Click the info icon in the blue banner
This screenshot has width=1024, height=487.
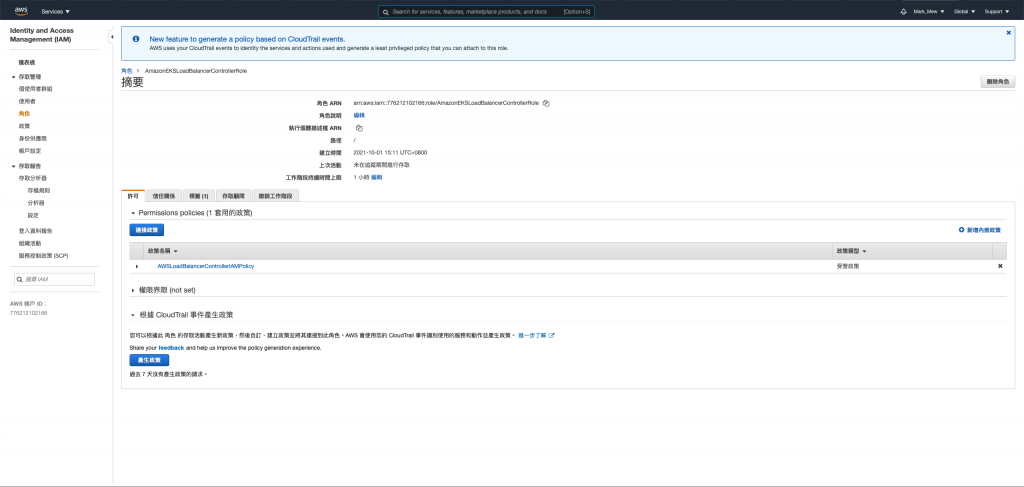click(x=136, y=39)
